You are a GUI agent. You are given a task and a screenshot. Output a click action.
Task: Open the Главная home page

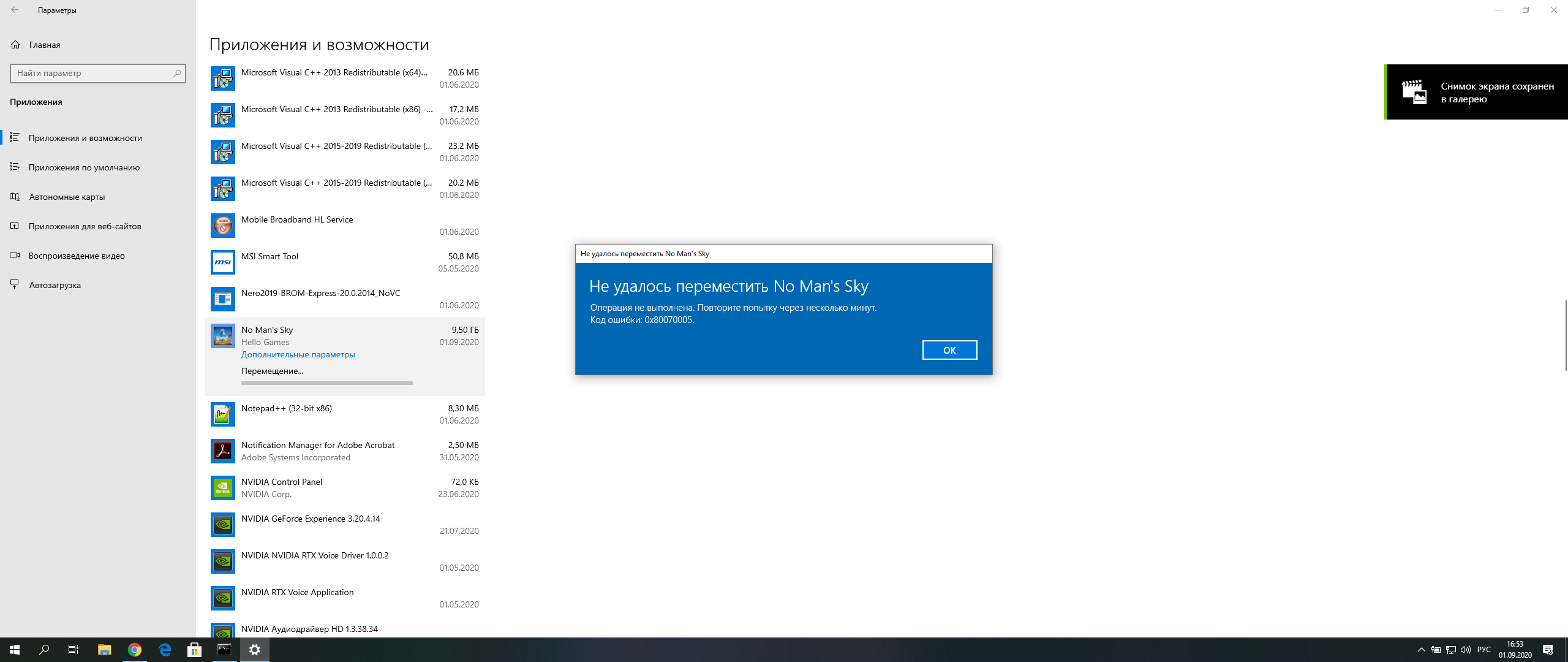click(98, 45)
